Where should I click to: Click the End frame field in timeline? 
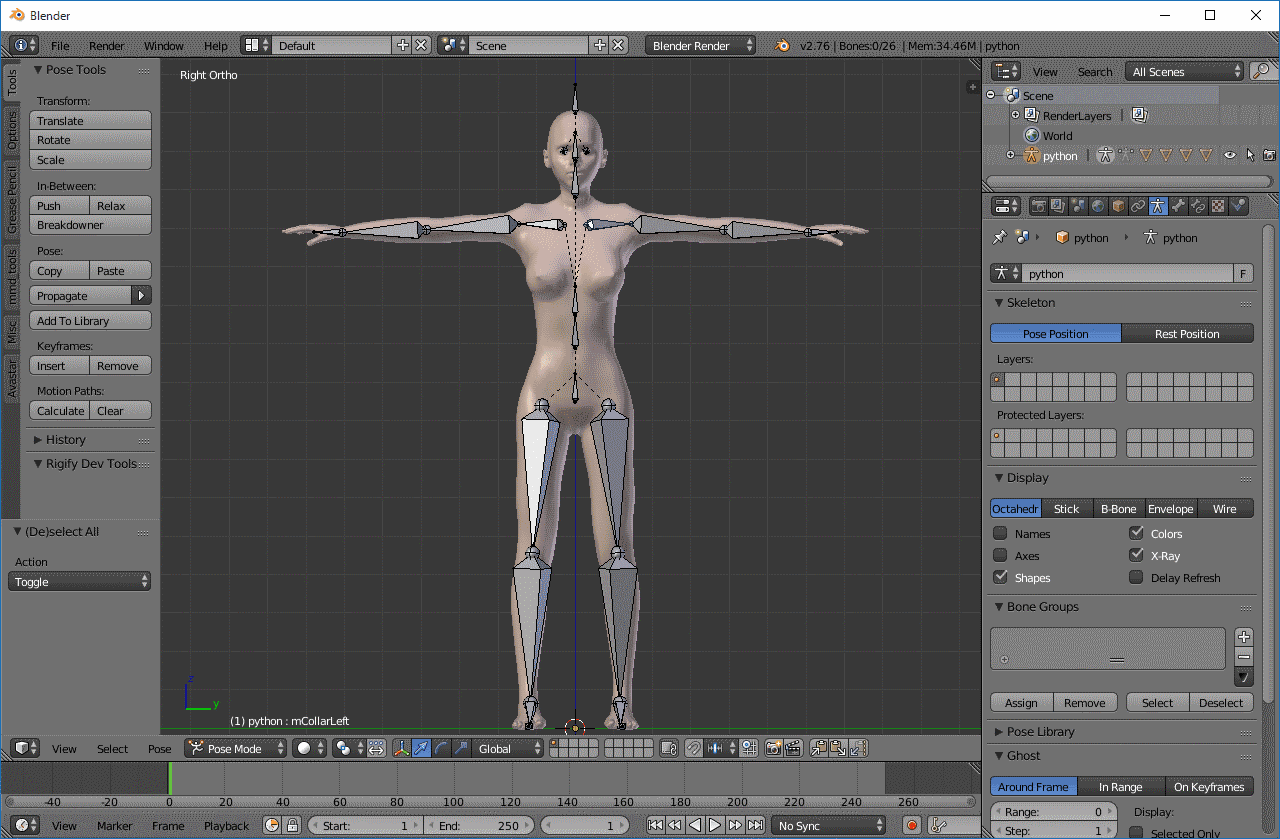pos(479,825)
